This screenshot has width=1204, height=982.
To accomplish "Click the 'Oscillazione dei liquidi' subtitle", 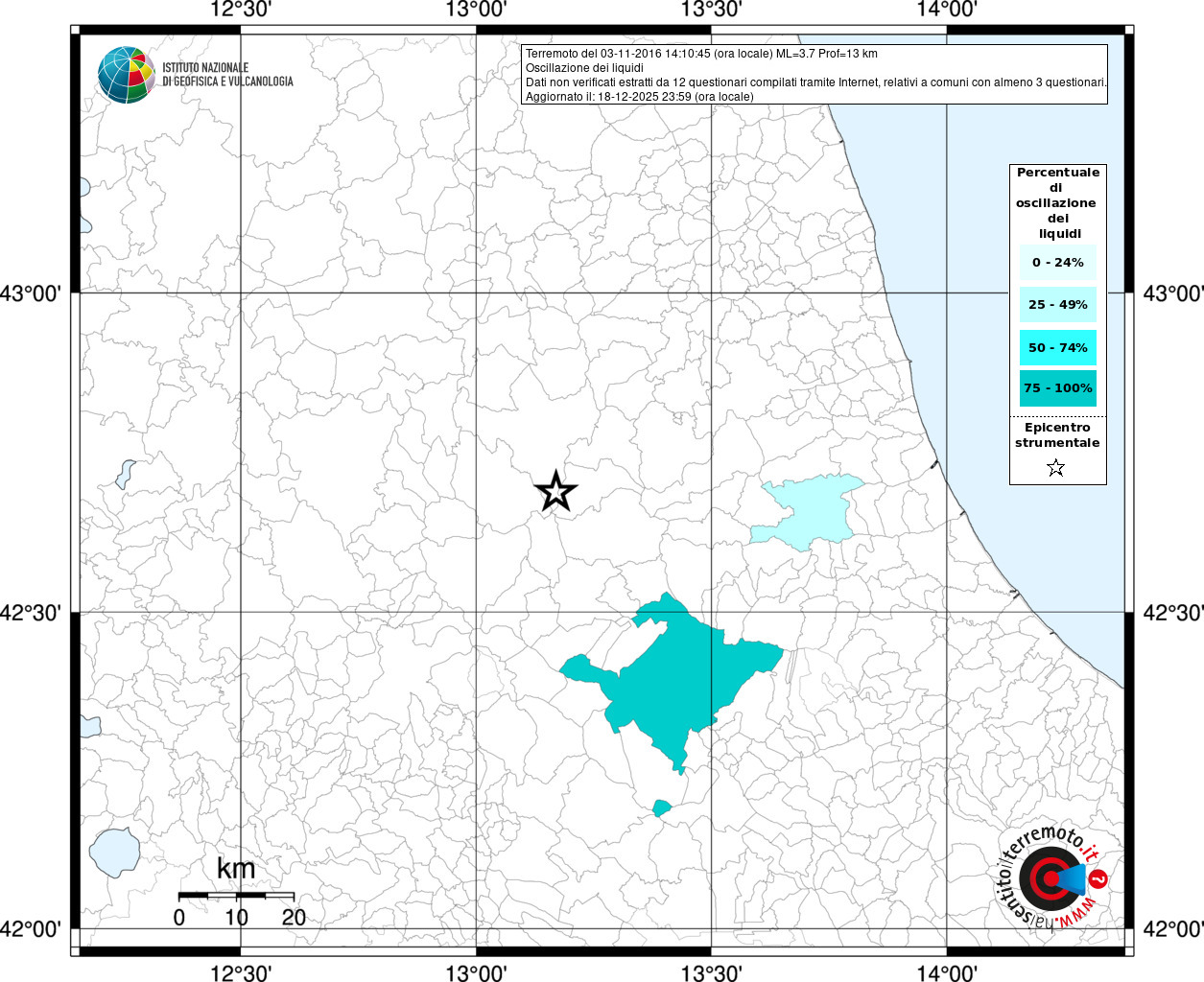I will tap(584, 68).
